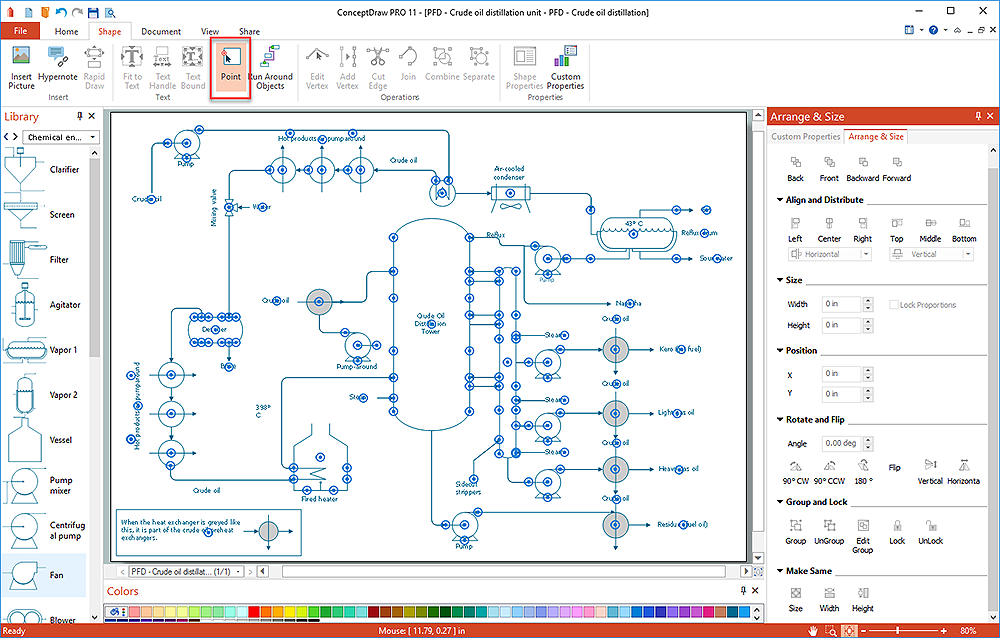Enable Lock Proportions checkbox

click(894, 305)
